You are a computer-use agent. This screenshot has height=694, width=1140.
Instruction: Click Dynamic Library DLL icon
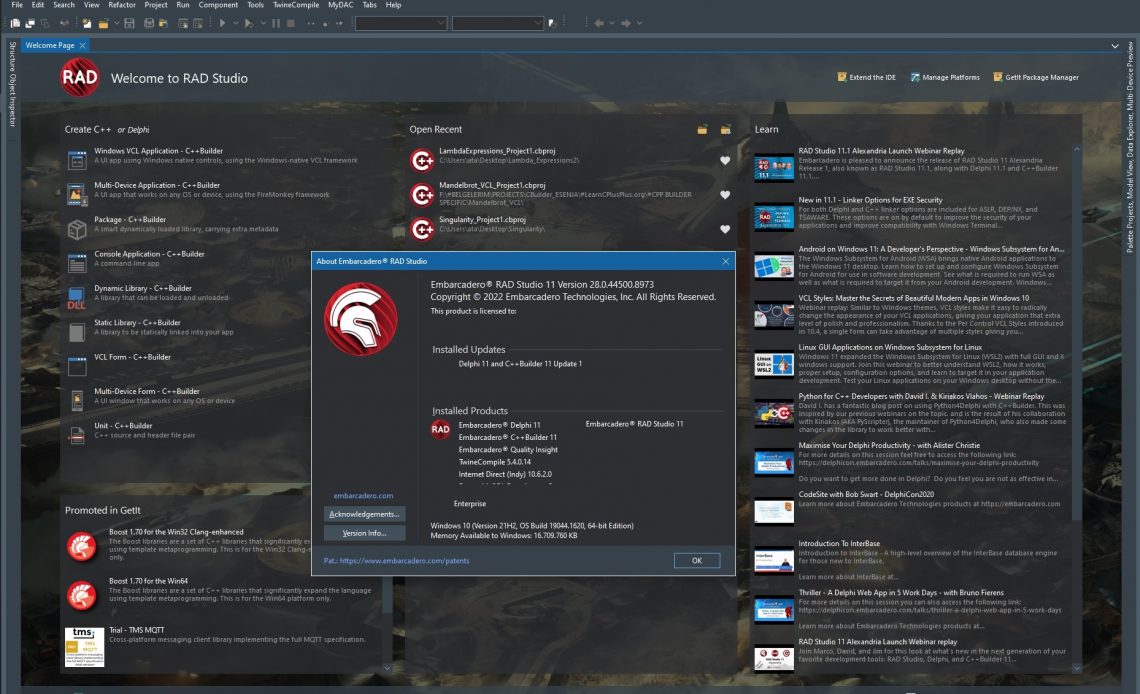tap(77, 297)
